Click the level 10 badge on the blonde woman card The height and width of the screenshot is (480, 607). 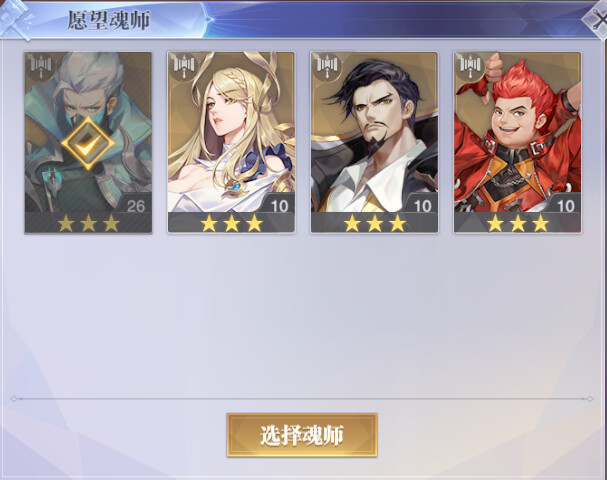(x=279, y=205)
